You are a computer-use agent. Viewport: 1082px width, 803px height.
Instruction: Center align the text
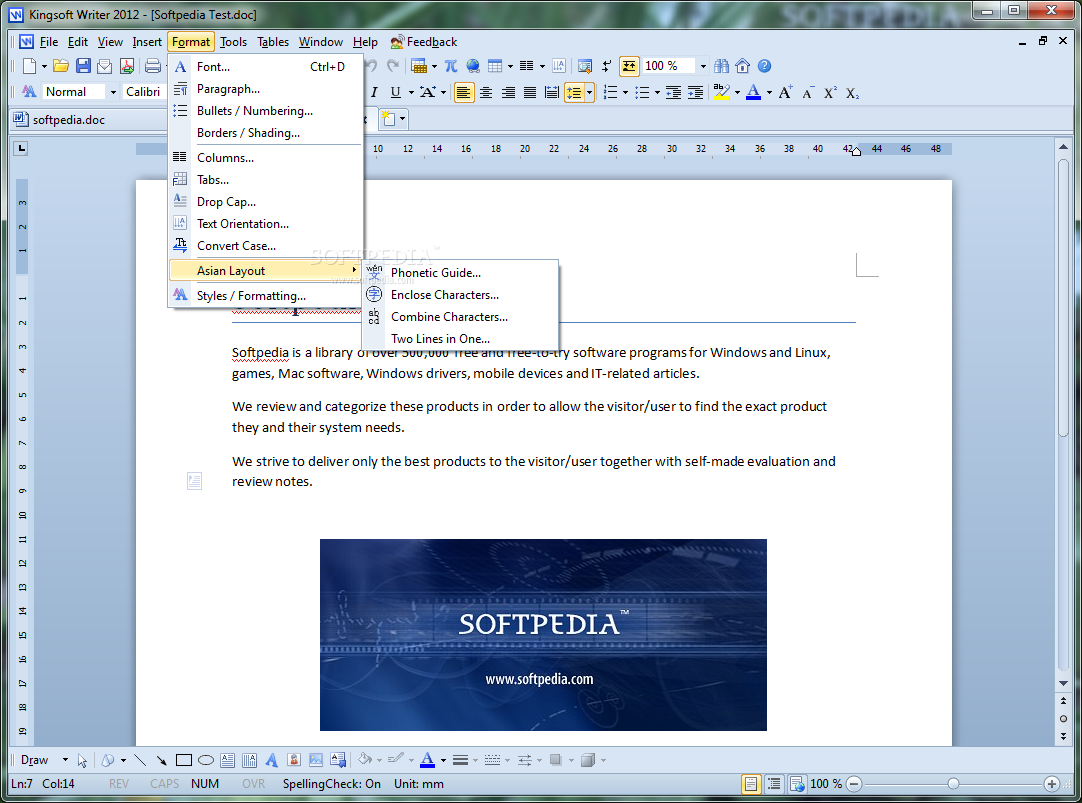pyautogui.click(x=486, y=92)
